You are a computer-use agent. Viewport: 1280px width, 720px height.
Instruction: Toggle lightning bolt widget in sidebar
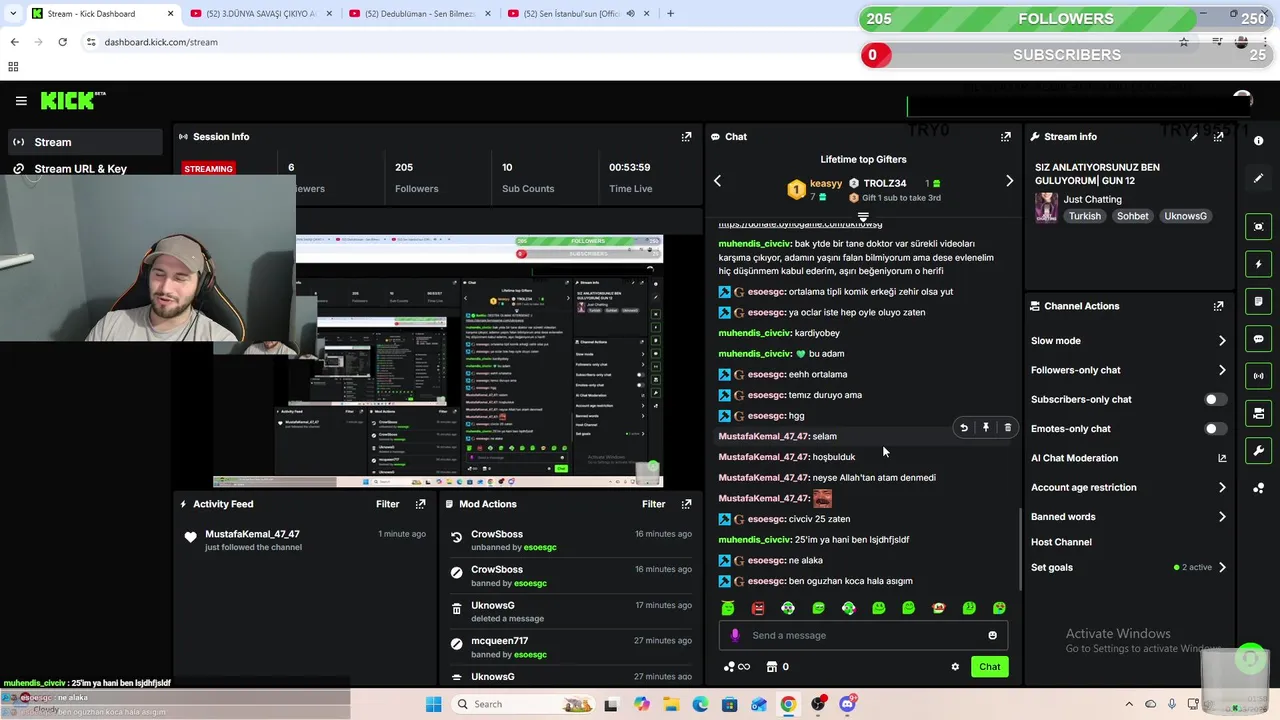point(1258,264)
